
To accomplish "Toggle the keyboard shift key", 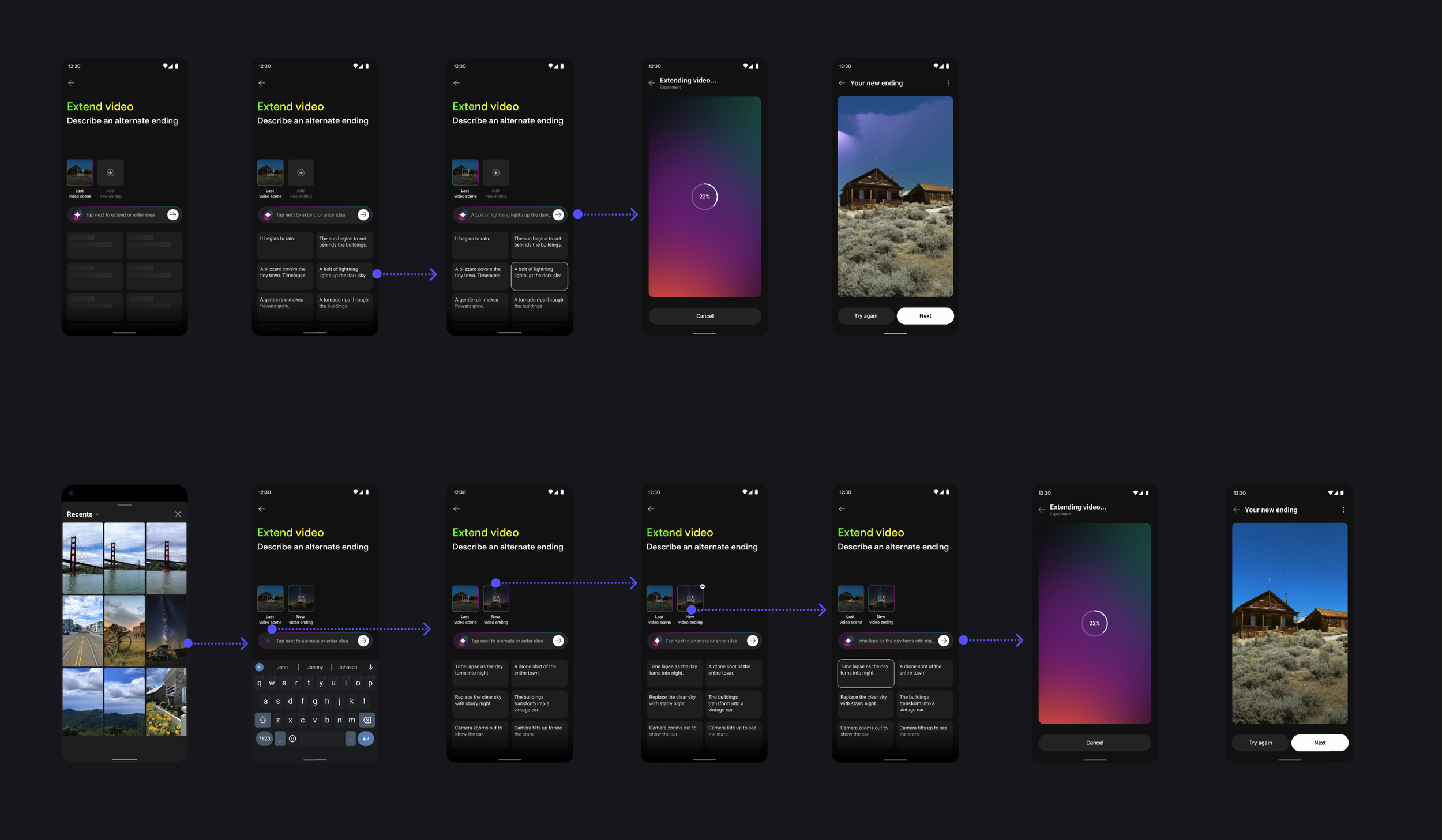I will click(262, 720).
